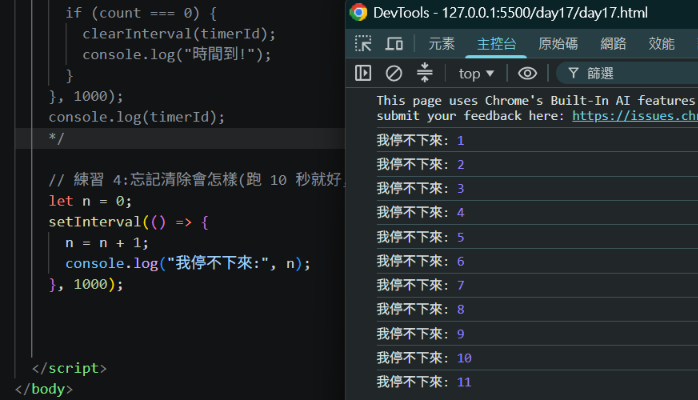Image resolution: width=698 pixels, height=400 pixels.
Task: Create a live expression with eye icon
Action: [x=528, y=73]
